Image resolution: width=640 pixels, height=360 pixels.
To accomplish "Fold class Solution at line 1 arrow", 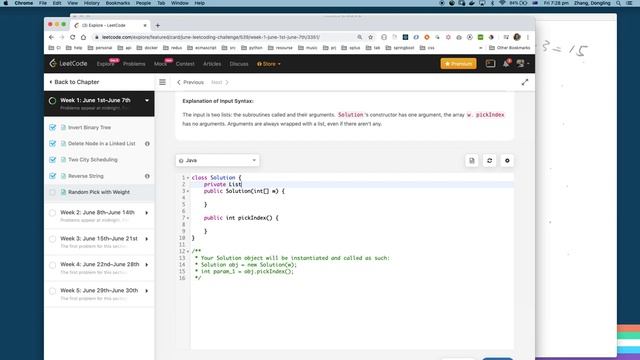I will (188, 178).
